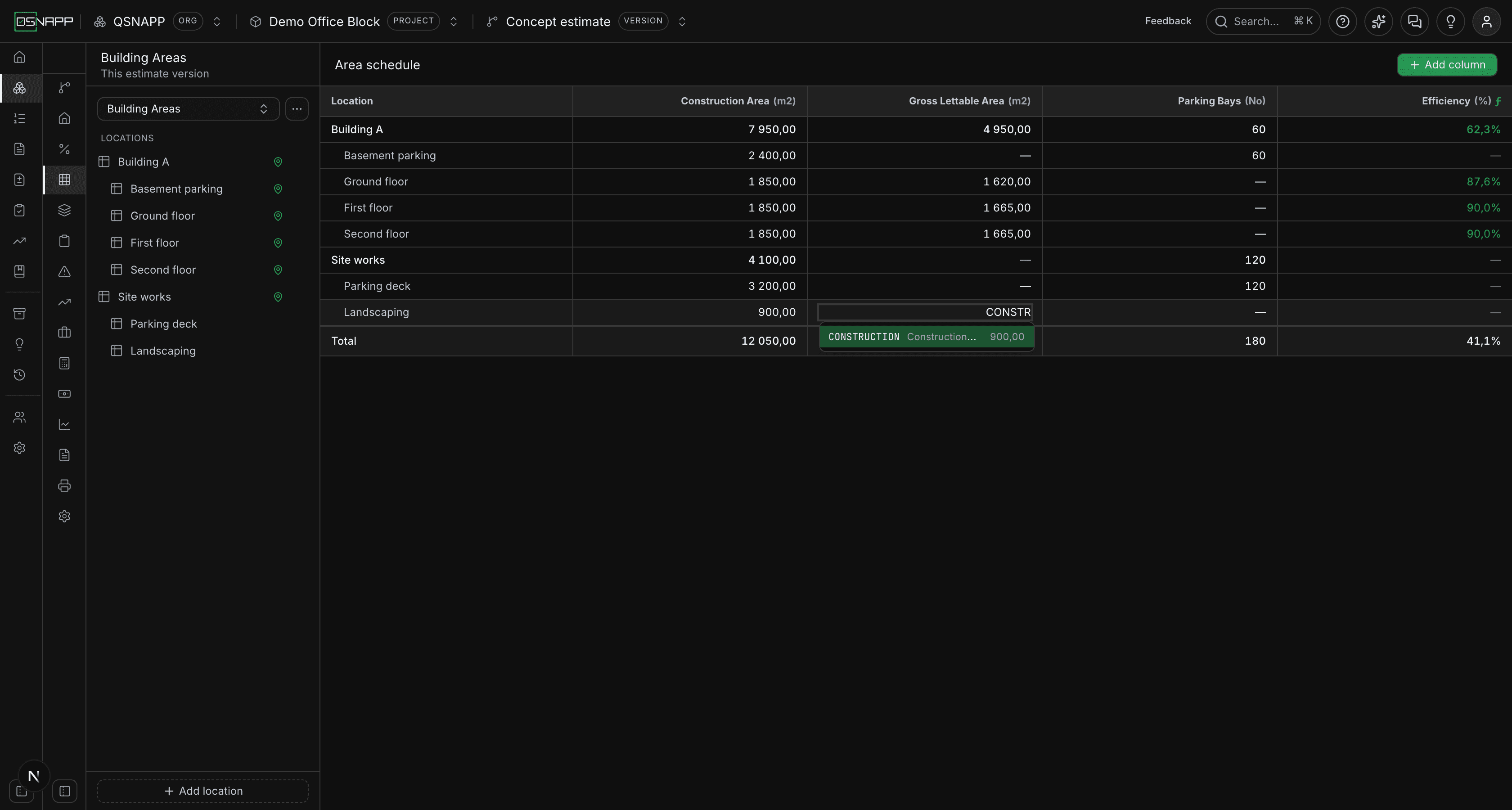Open the printer sidebar icon
1512x810 pixels.
click(64, 486)
